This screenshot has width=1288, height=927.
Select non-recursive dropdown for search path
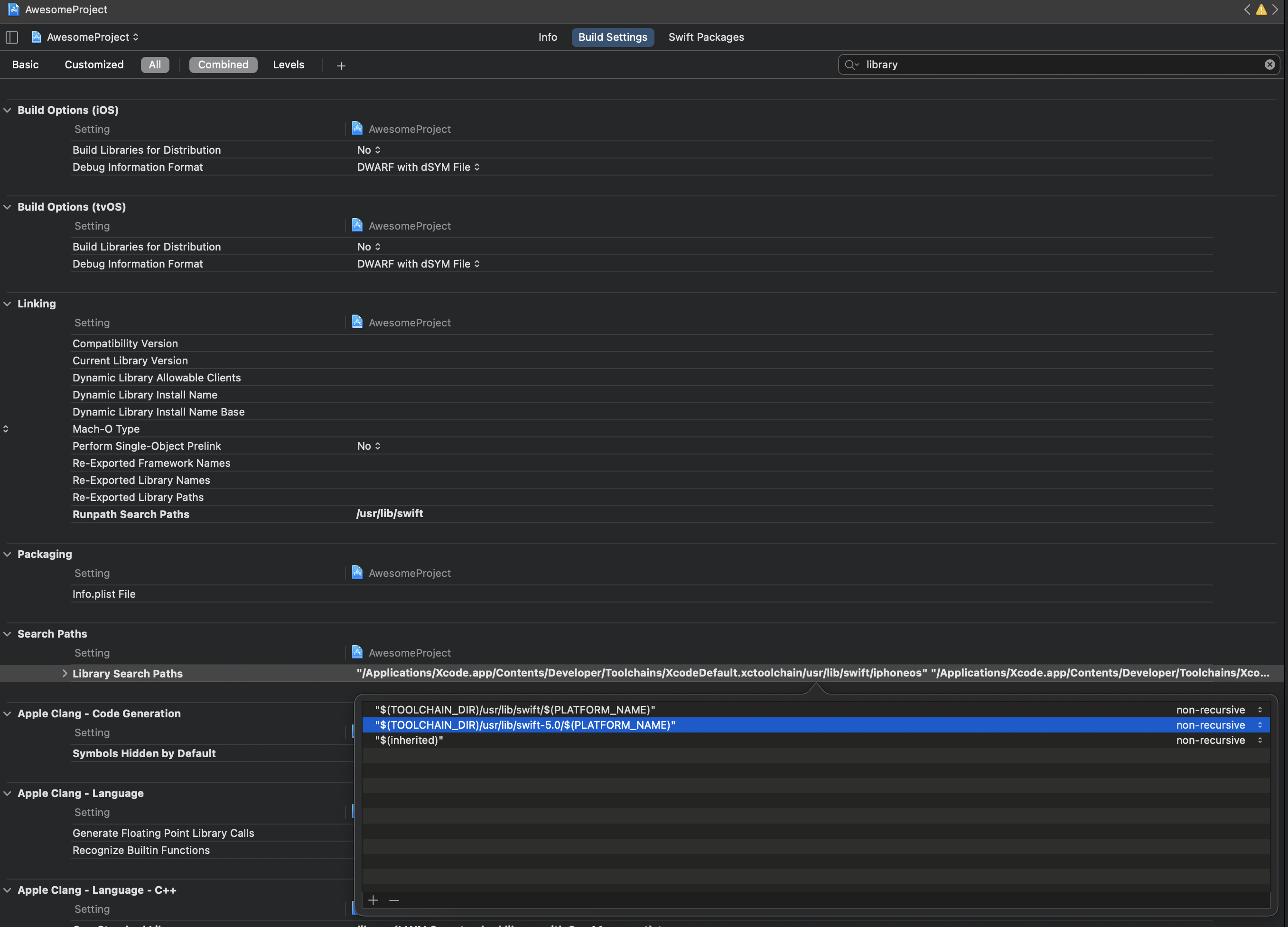pos(1258,725)
